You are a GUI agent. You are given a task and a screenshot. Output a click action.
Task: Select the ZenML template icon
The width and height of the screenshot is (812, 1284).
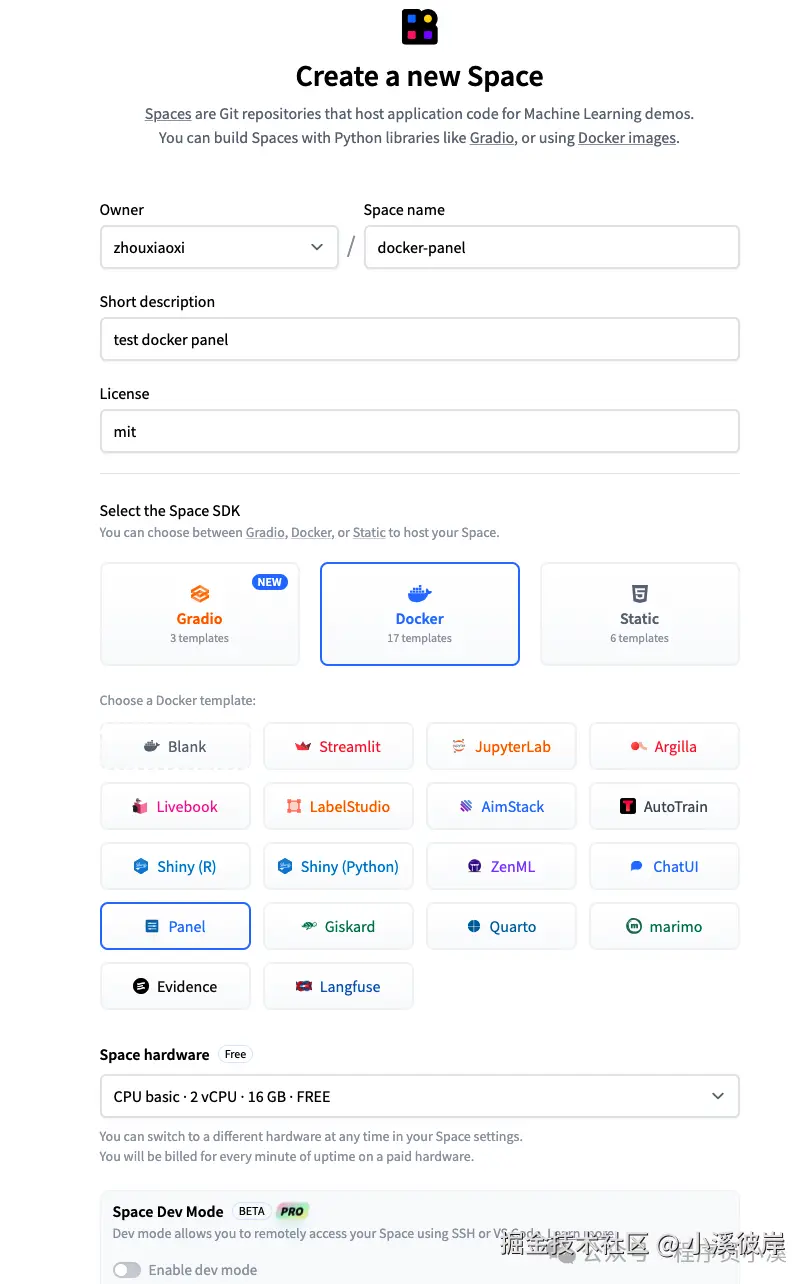point(475,867)
